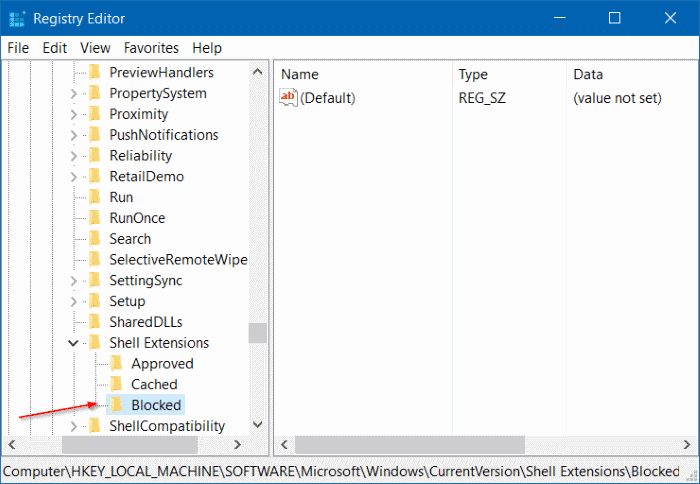Minimize the Registry Editor window
700x484 pixels.
click(560, 18)
